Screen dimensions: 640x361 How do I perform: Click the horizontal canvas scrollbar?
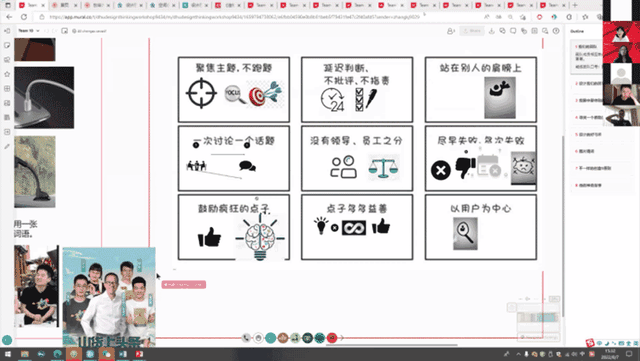(x=391, y=345)
